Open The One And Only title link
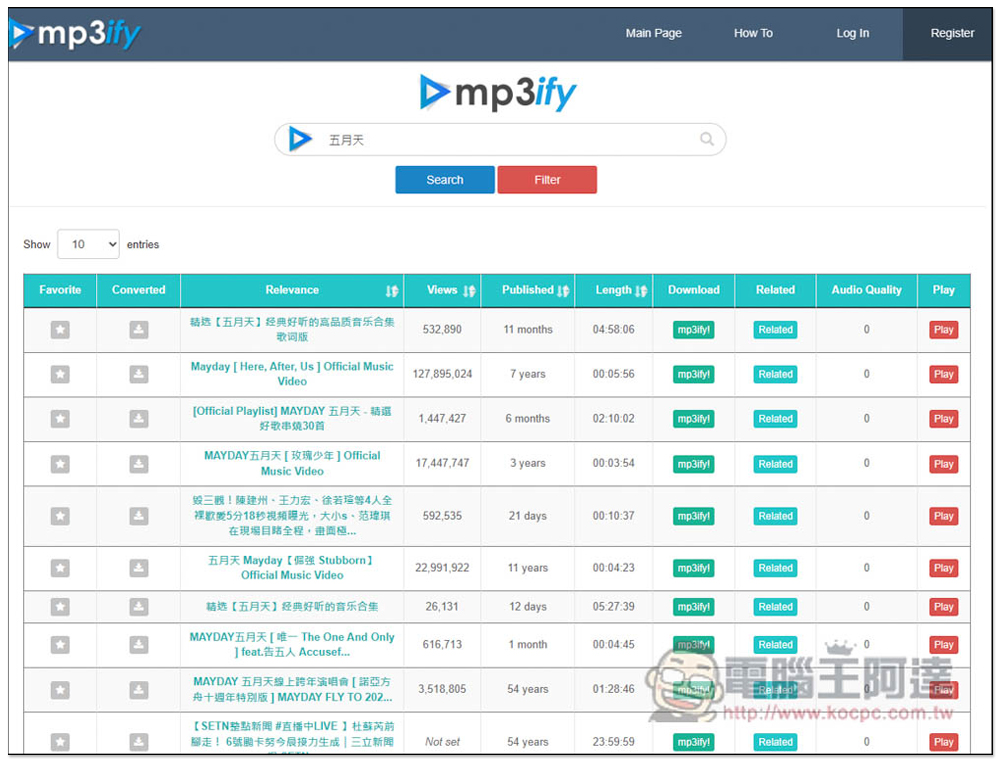 tap(292, 644)
